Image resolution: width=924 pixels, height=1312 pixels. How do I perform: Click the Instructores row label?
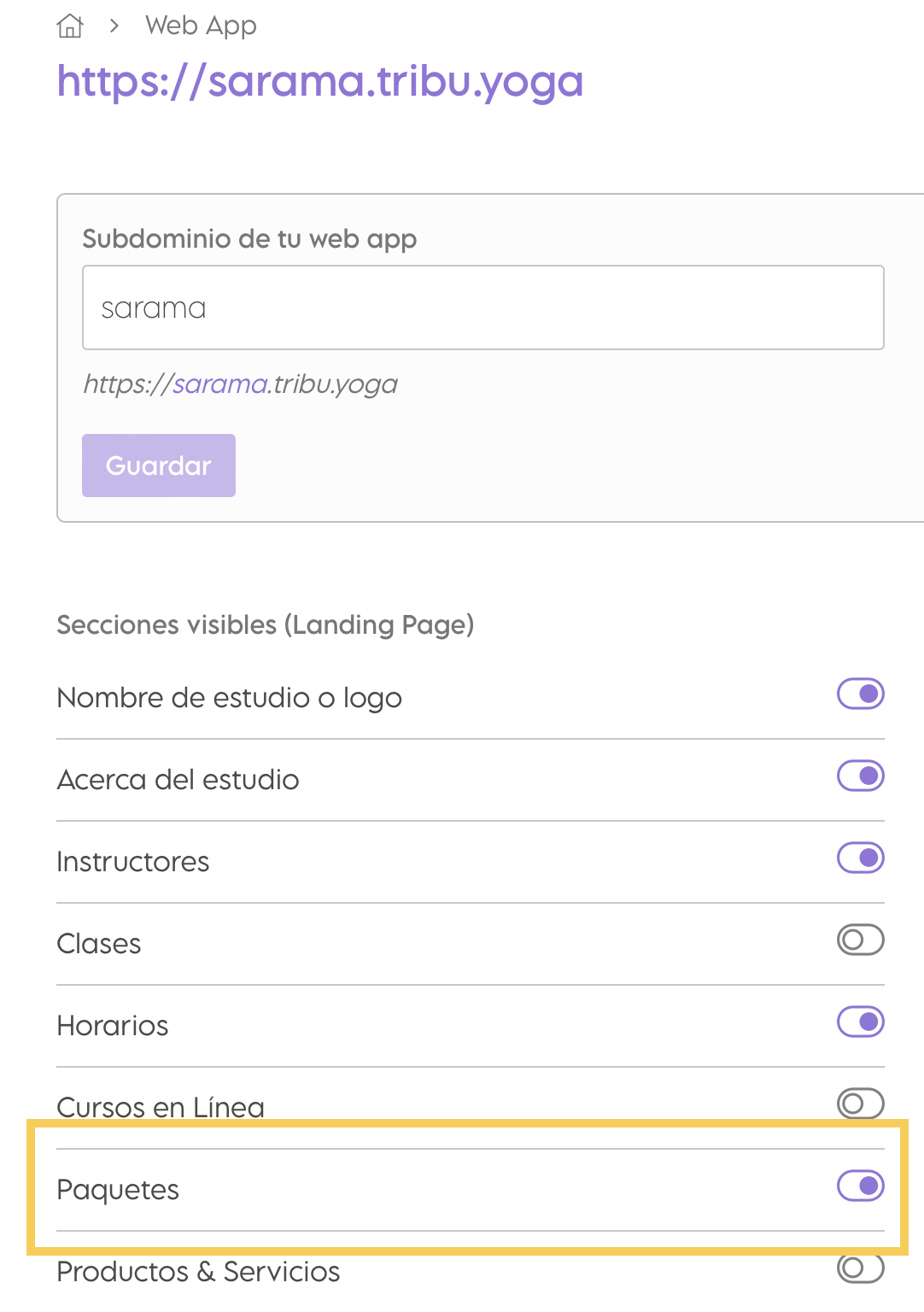click(133, 862)
